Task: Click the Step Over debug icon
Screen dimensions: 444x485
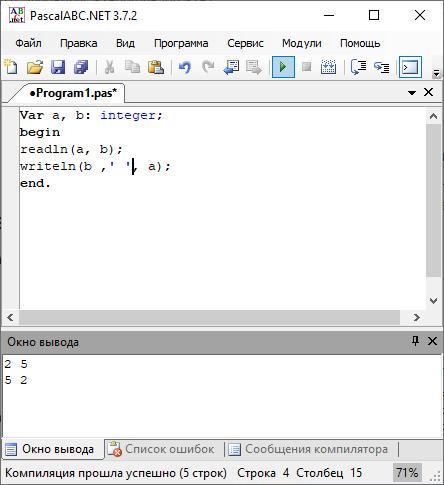Action: click(381, 67)
